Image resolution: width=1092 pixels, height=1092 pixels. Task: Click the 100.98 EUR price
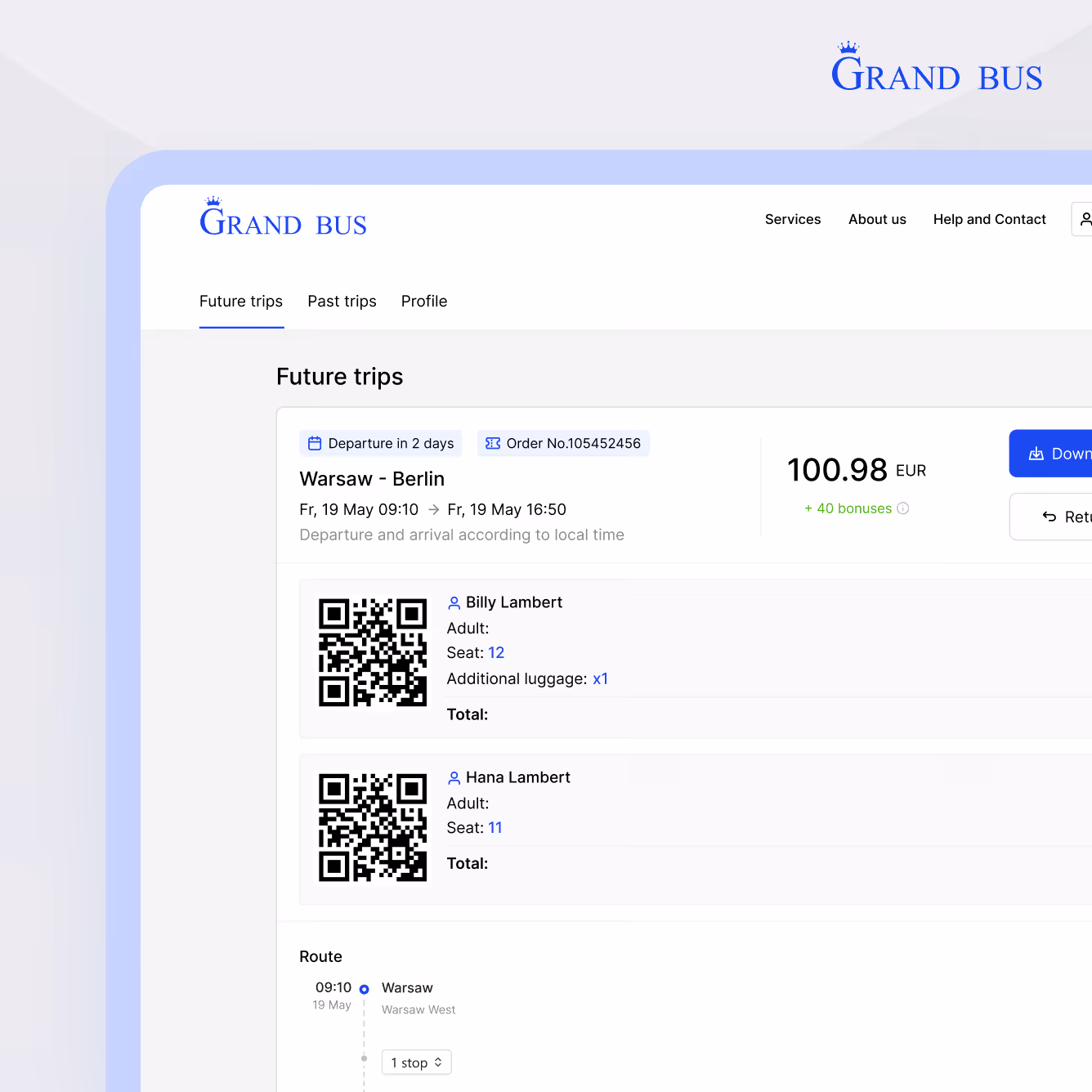click(857, 470)
